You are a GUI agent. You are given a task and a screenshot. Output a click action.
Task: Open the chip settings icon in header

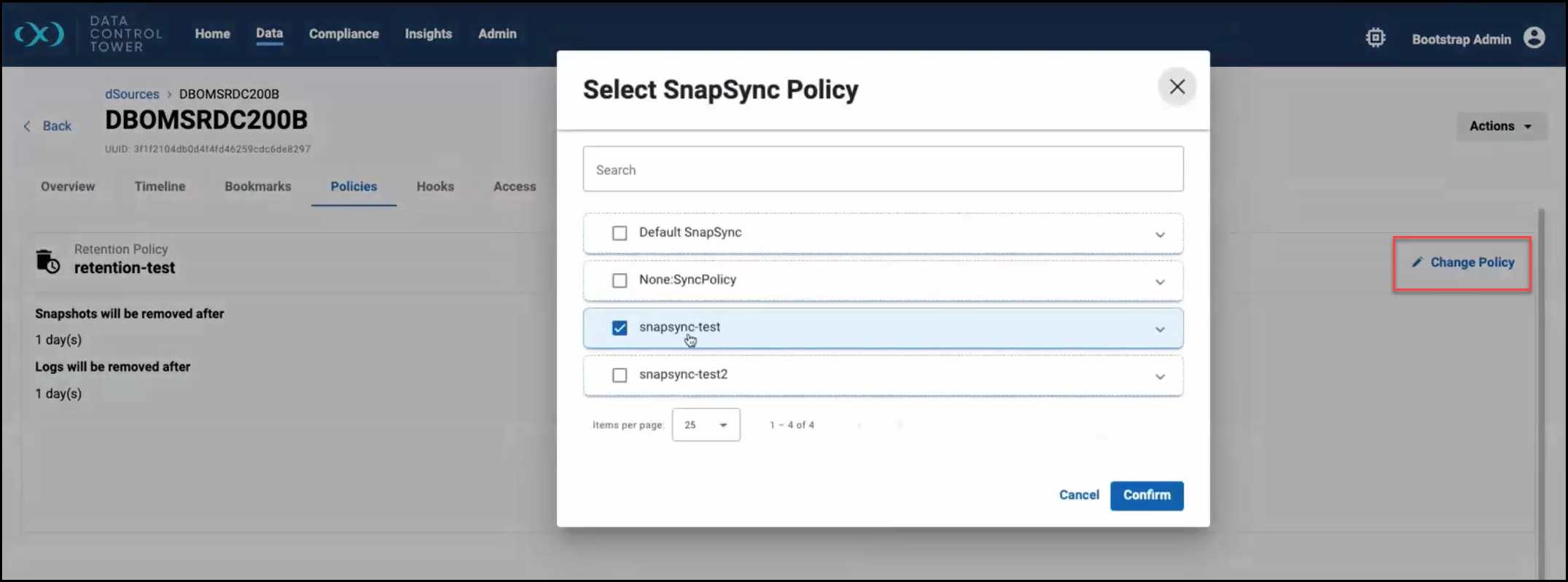(x=1375, y=38)
